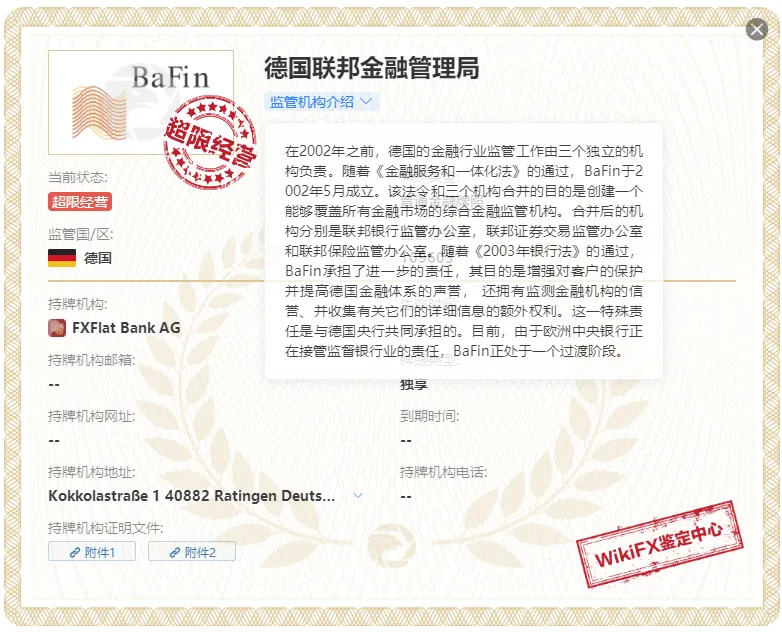Click the 到期时间 label
782x632 pixels.
[x=429, y=416]
